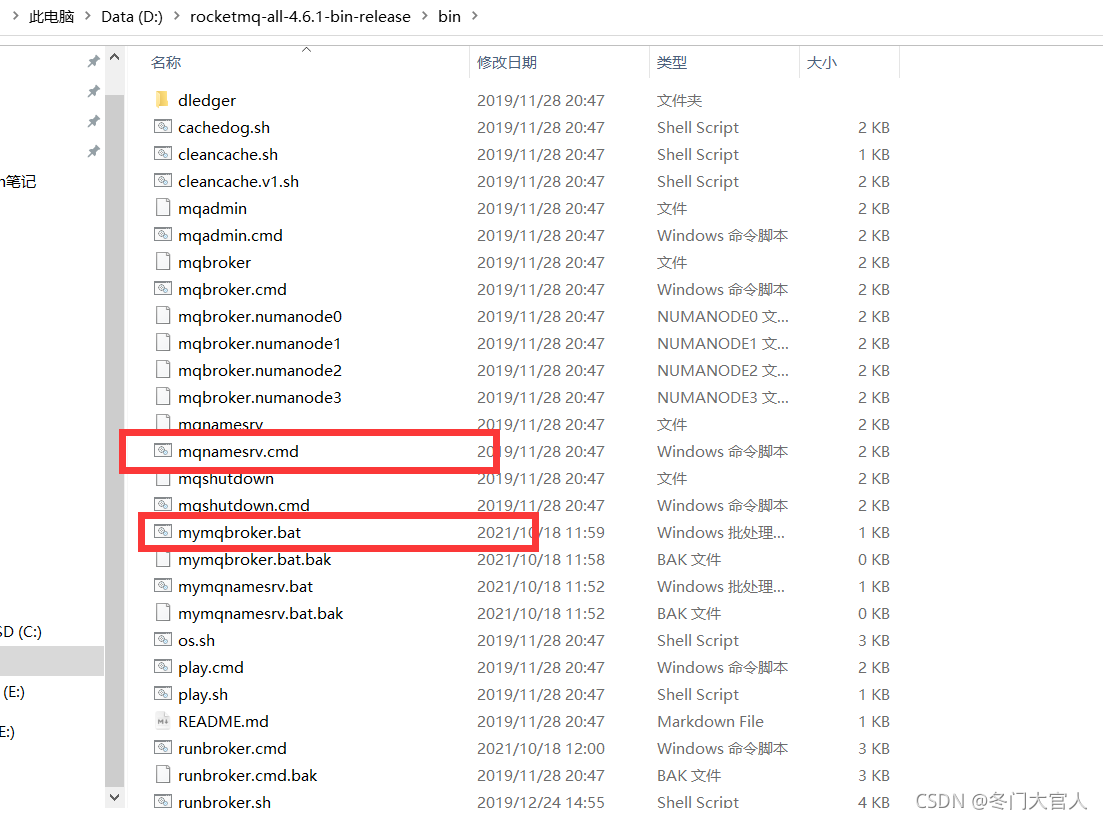
Task: Select the runbroker.cmd file name
Action: pos(232,749)
